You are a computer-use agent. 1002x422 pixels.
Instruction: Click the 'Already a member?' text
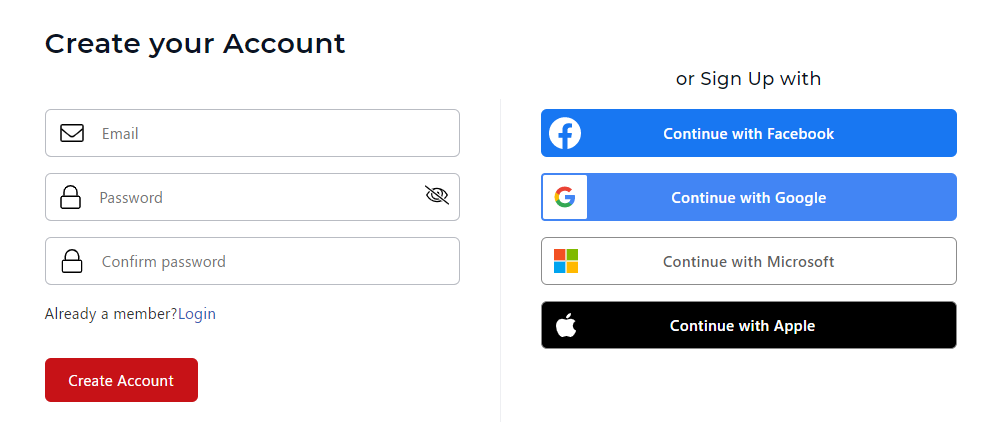click(111, 314)
